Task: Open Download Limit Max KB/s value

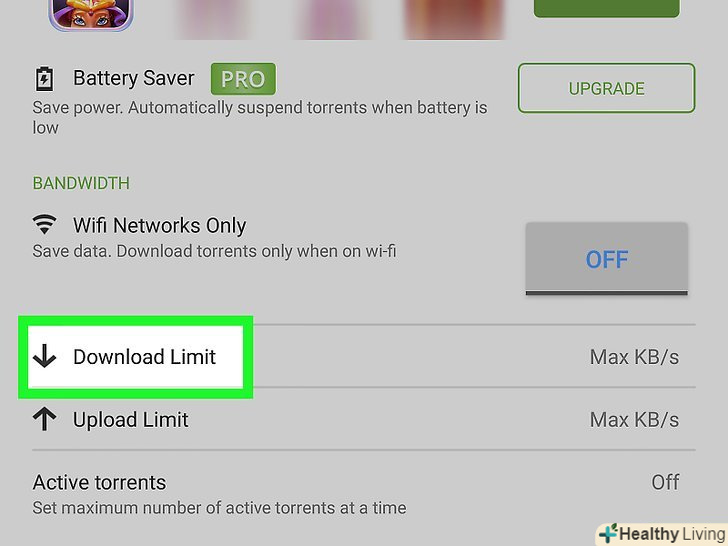Action: pos(634,357)
